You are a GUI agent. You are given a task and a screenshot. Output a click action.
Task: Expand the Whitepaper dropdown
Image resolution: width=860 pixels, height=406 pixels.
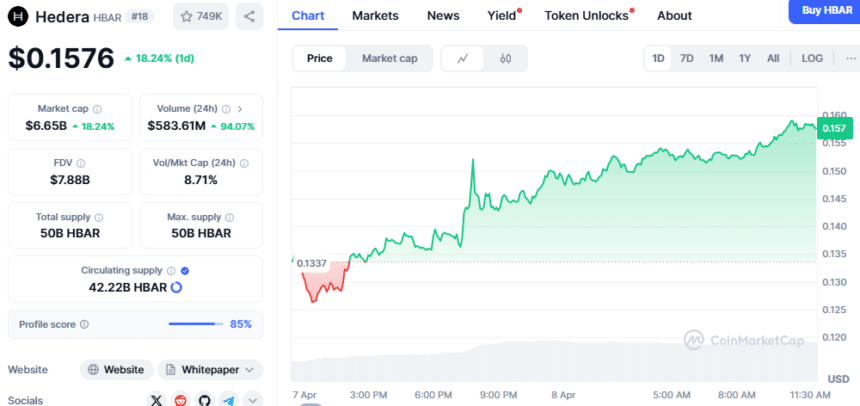pyautogui.click(x=210, y=370)
